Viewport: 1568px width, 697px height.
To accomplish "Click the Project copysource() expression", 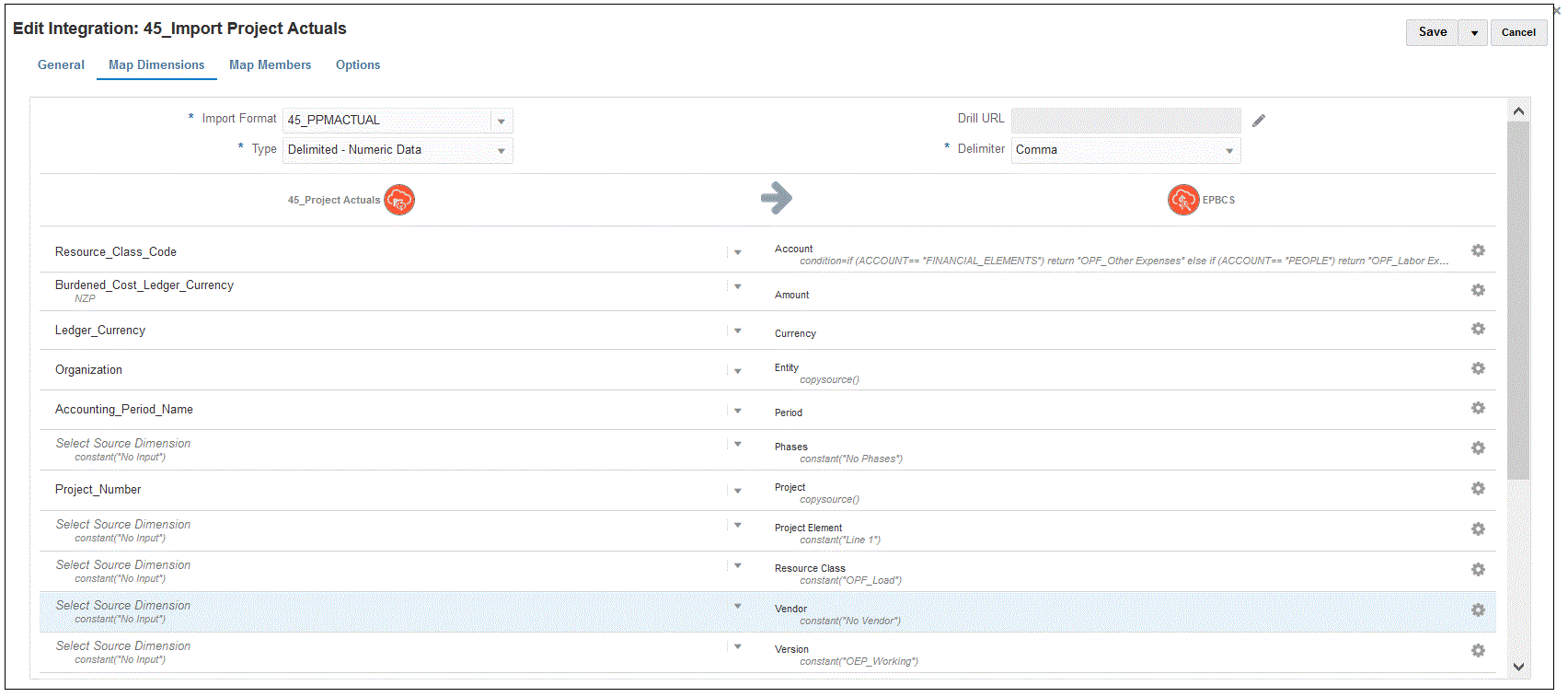I will tap(829, 499).
